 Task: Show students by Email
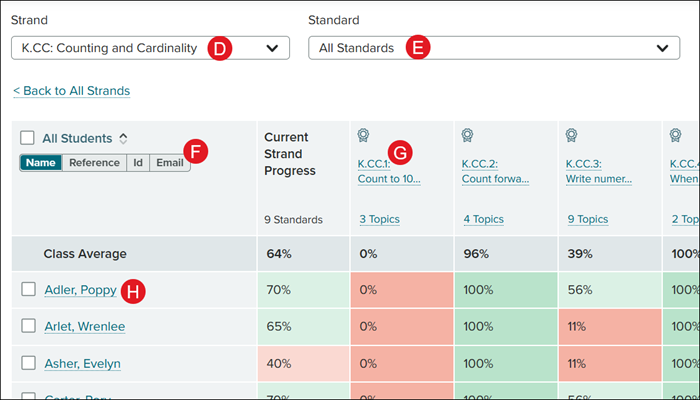[x=169, y=163]
